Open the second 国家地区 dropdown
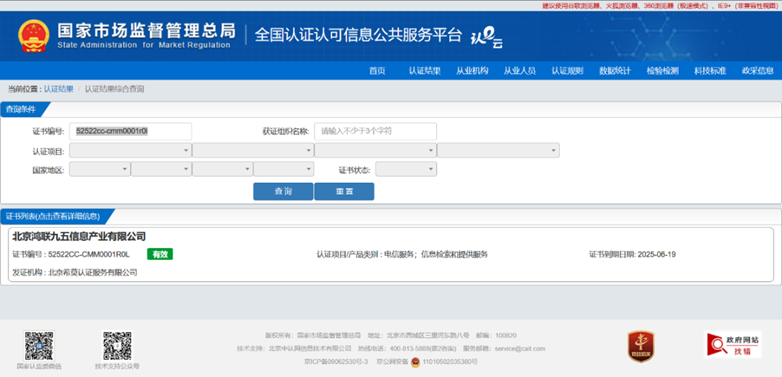The image size is (782, 377). click(x=161, y=169)
